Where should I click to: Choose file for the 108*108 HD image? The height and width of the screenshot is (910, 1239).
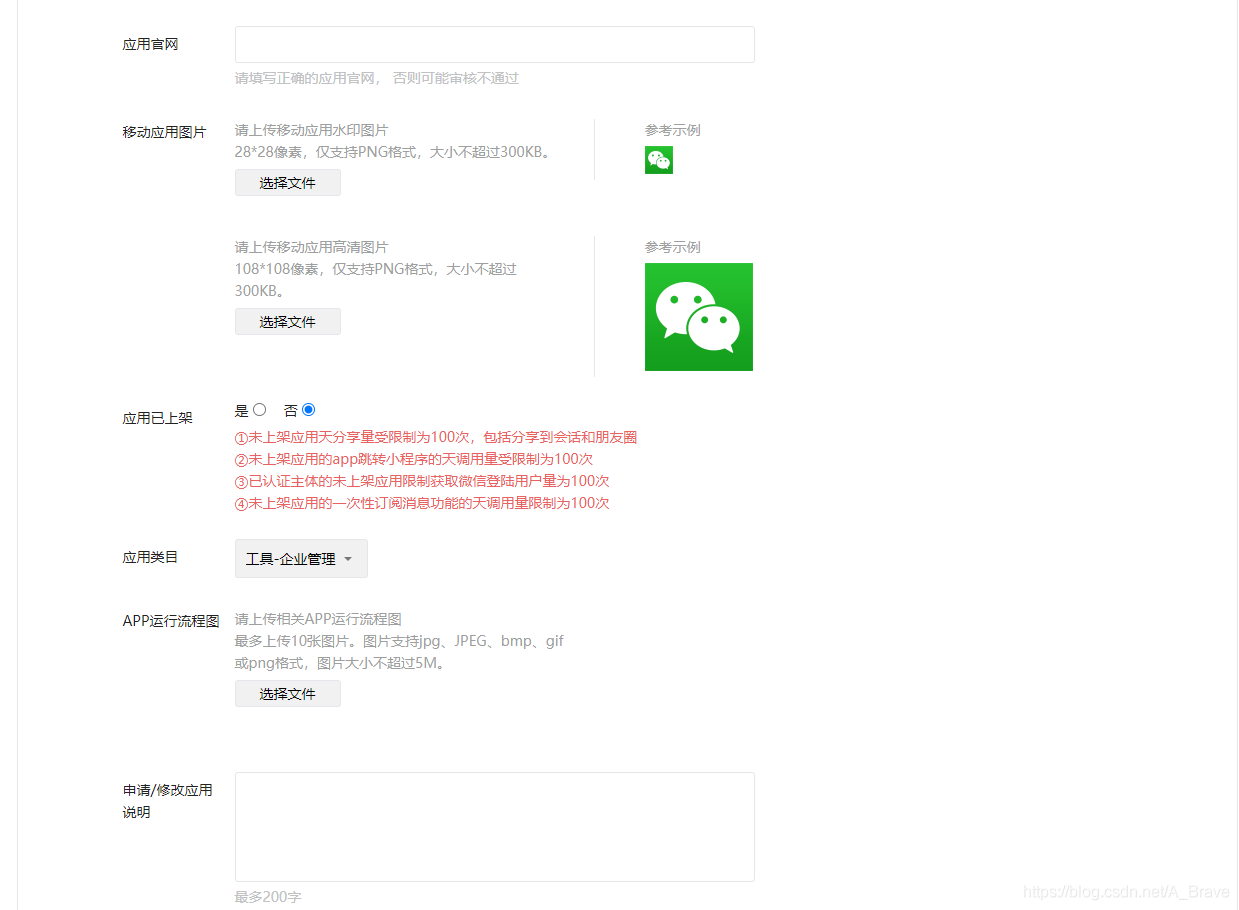coord(288,322)
